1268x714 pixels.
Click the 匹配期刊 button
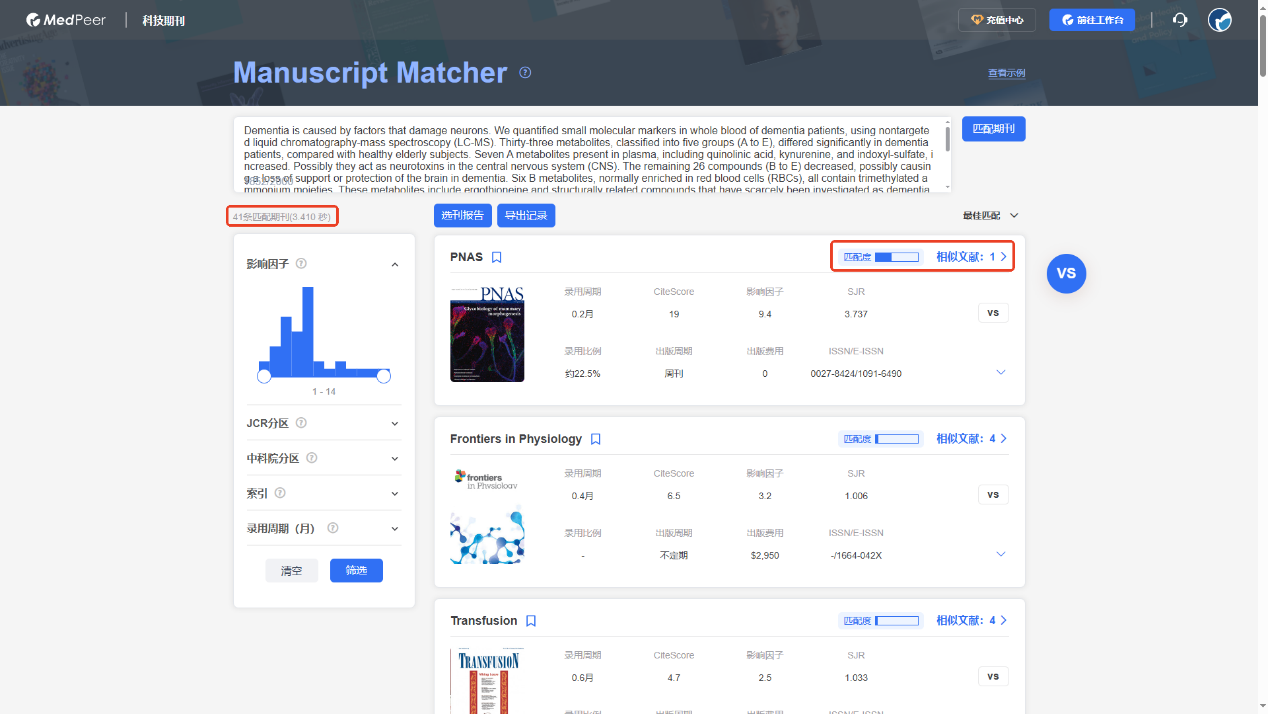coord(993,129)
